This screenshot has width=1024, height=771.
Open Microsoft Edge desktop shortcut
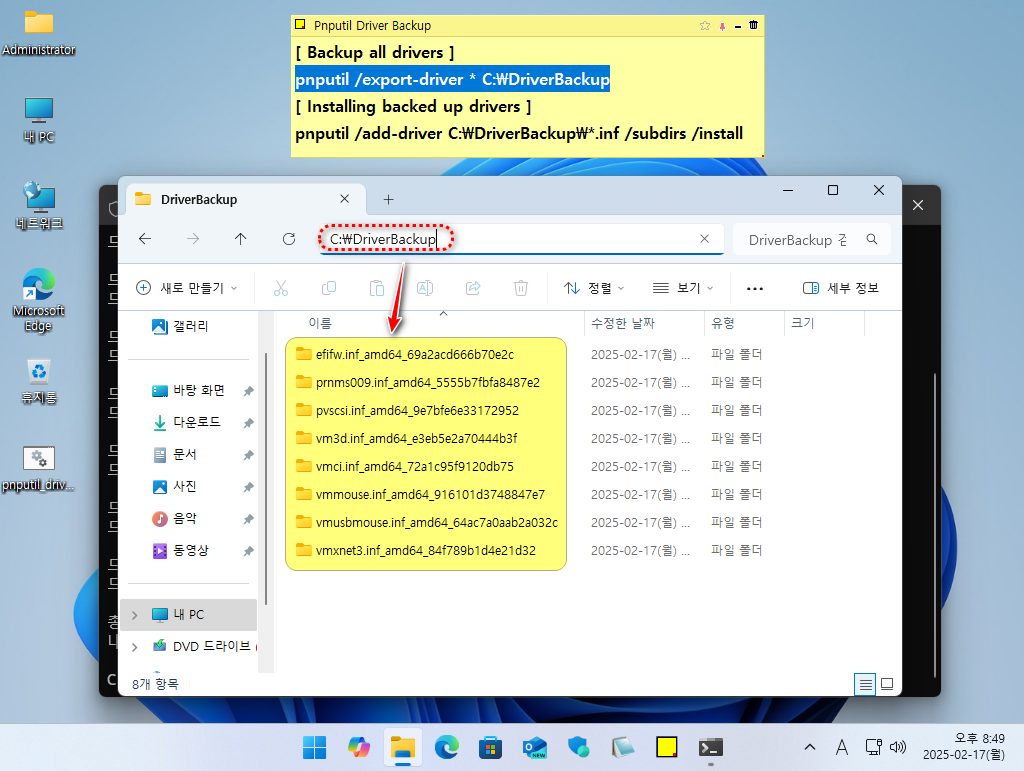tap(39, 300)
